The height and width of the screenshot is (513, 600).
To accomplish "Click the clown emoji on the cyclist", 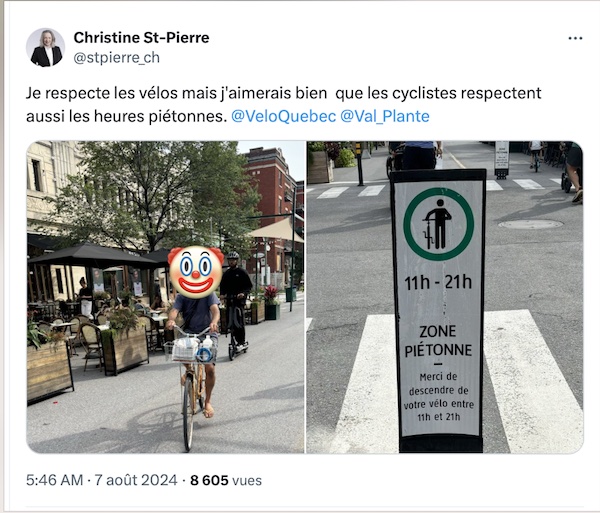I will click(x=196, y=271).
